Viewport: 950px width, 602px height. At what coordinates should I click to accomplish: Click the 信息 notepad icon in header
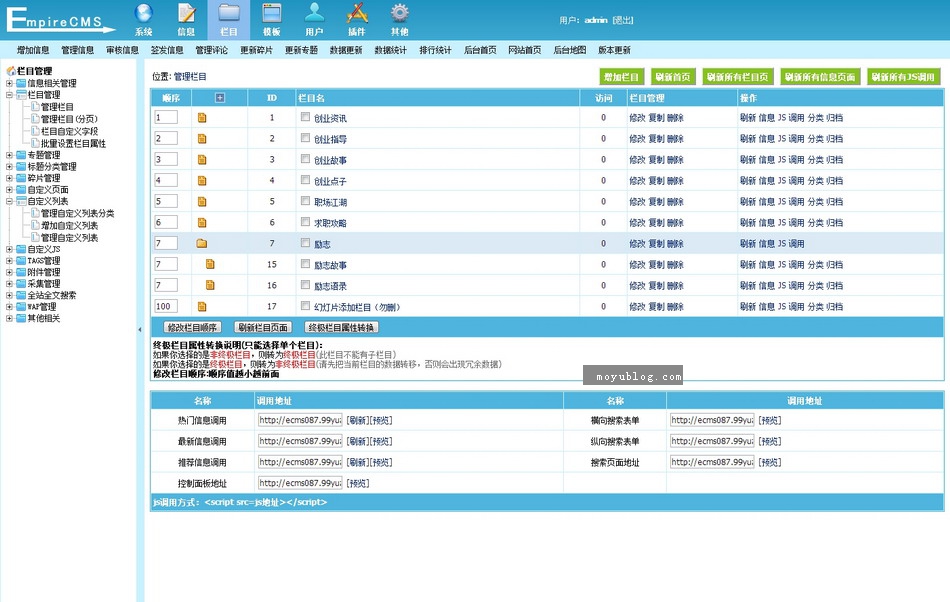(186, 14)
